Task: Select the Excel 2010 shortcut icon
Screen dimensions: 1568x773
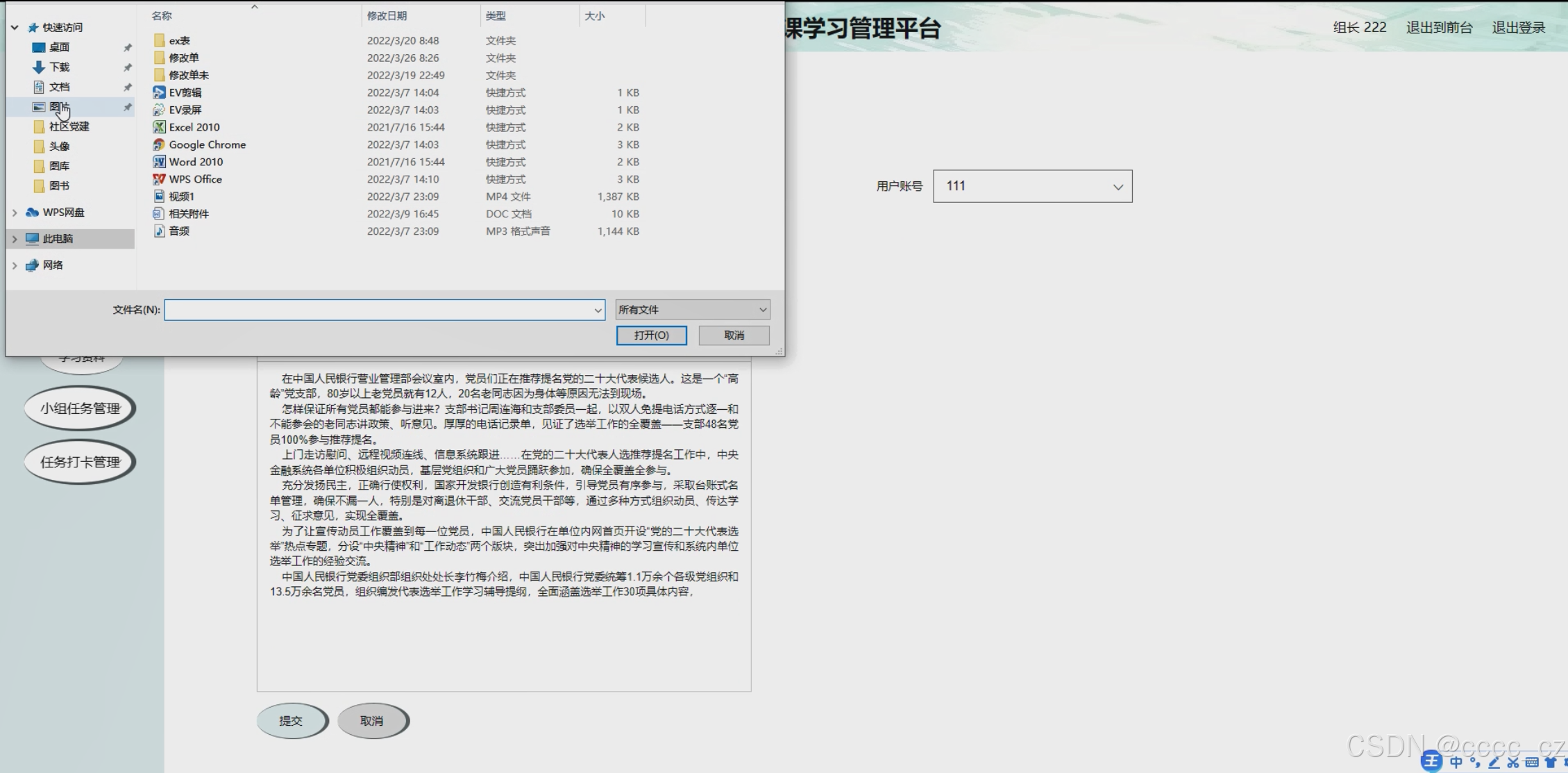Action: (159, 127)
